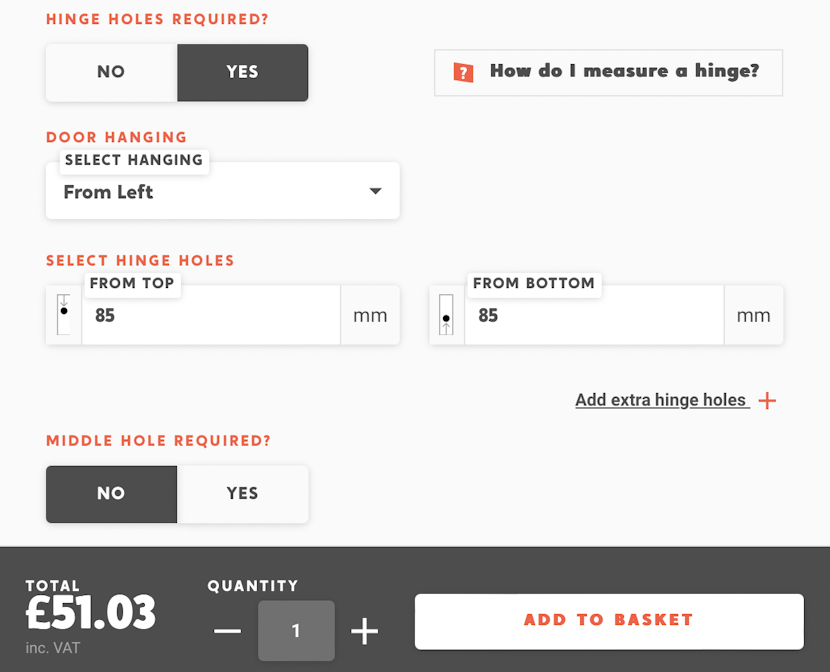Screen dimensions: 830x672
Task: Click the dropdown arrow beside From Left
Action: [x=375, y=191]
